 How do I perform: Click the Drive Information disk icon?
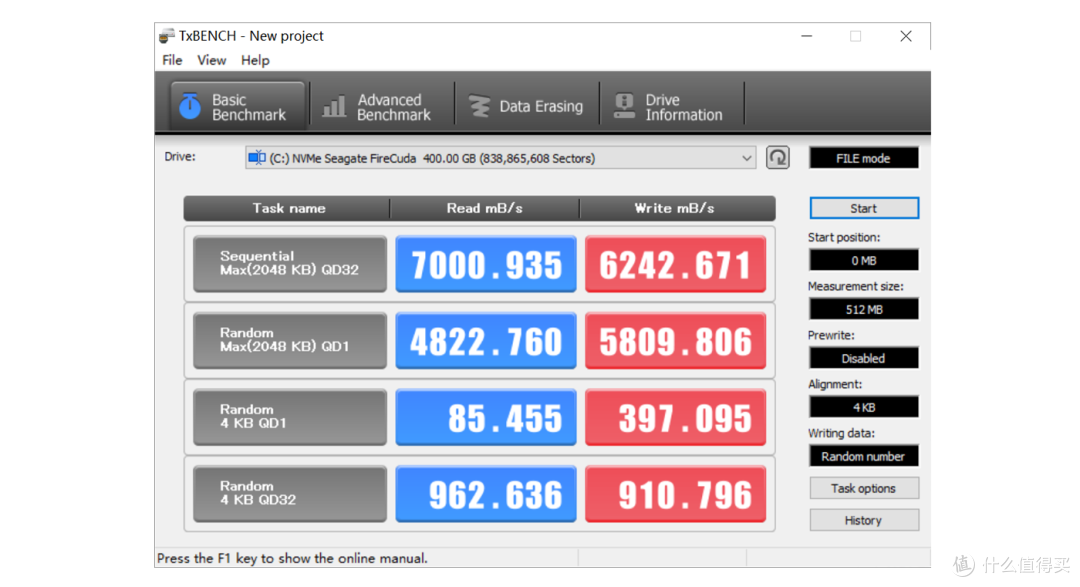click(624, 106)
